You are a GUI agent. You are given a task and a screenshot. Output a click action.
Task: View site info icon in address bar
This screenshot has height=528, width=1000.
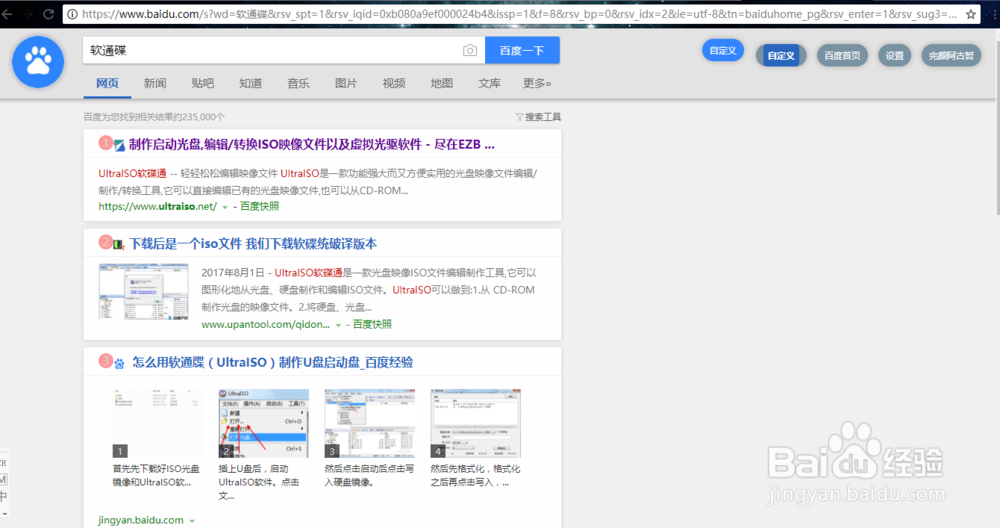(73, 14)
